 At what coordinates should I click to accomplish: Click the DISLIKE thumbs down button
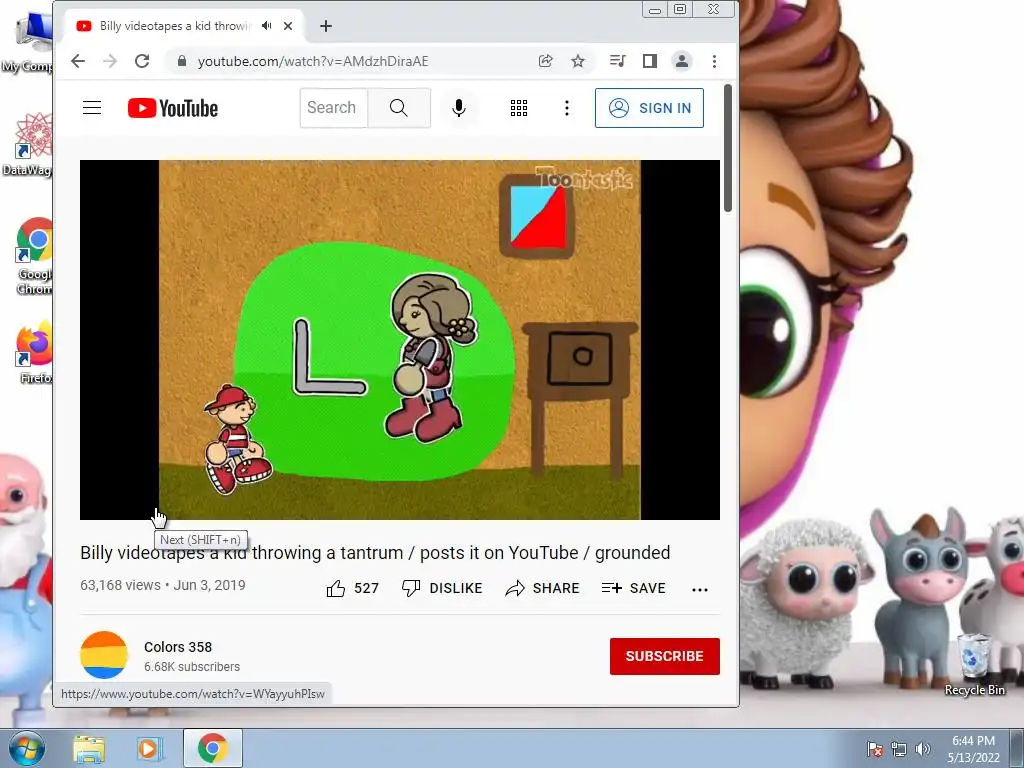point(442,588)
